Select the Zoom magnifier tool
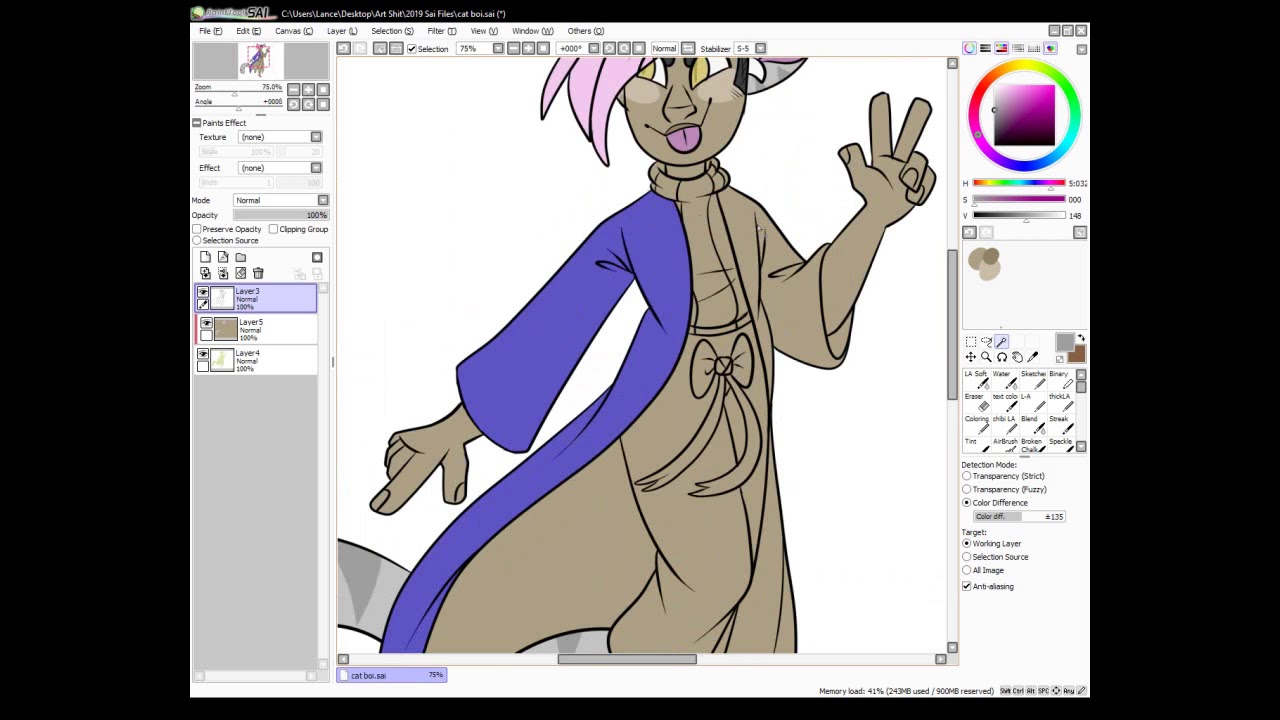Viewport: 1280px width, 720px height. 986,357
